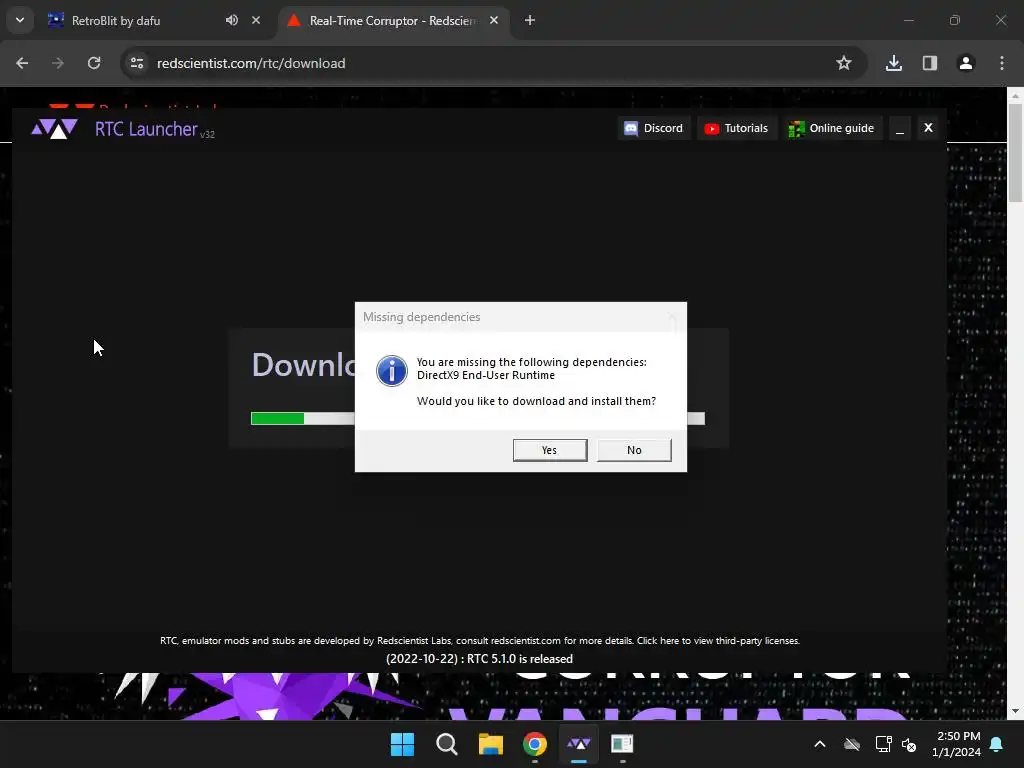Mute the RetroBlit tab audio icon
The image size is (1024, 768).
(232, 20)
